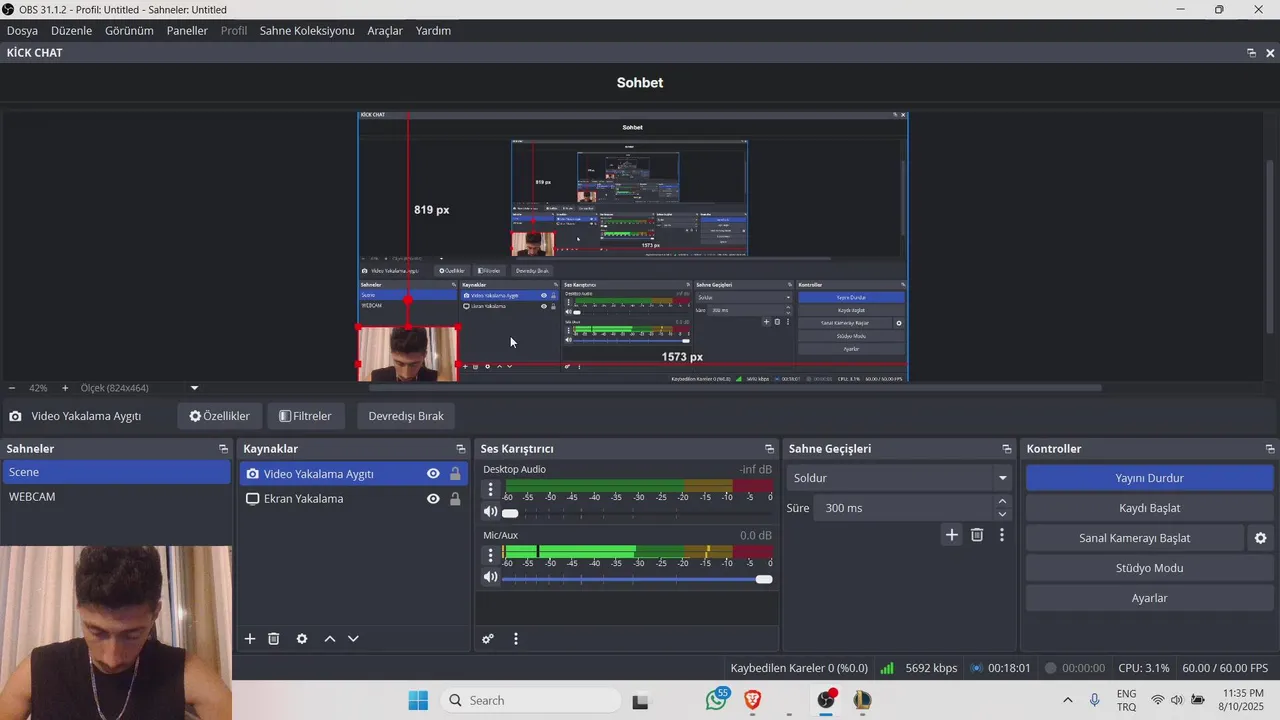
Task: Adjust the Mic/Aux volume slider handle
Action: (x=764, y=579)
